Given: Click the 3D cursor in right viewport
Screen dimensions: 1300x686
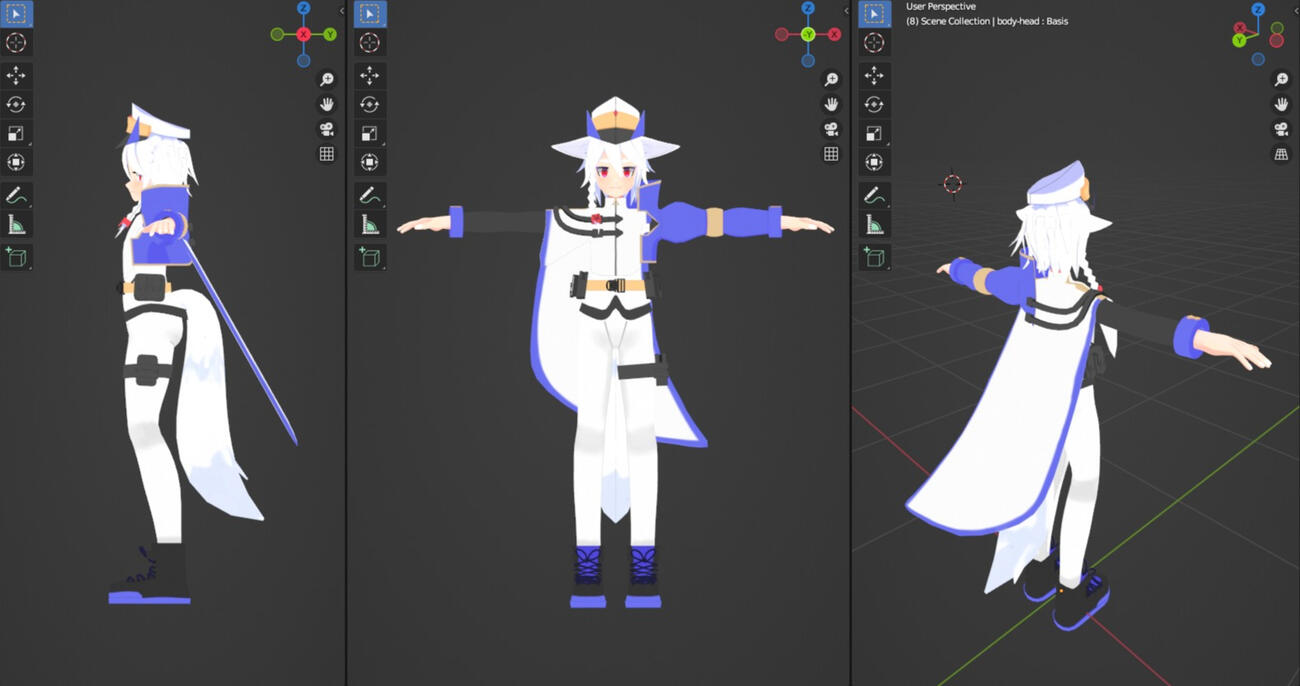Looking at the screenshot, I should (952, 183).
